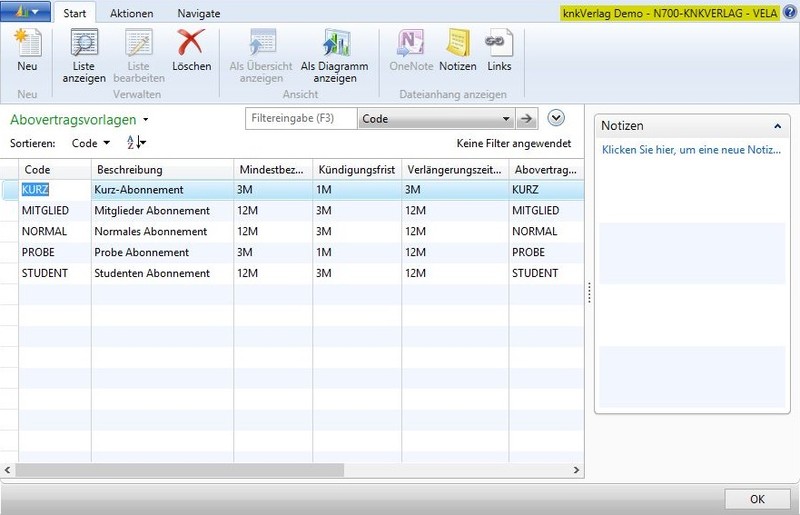Select the NORMAL code cell

[x=55, y=231]
